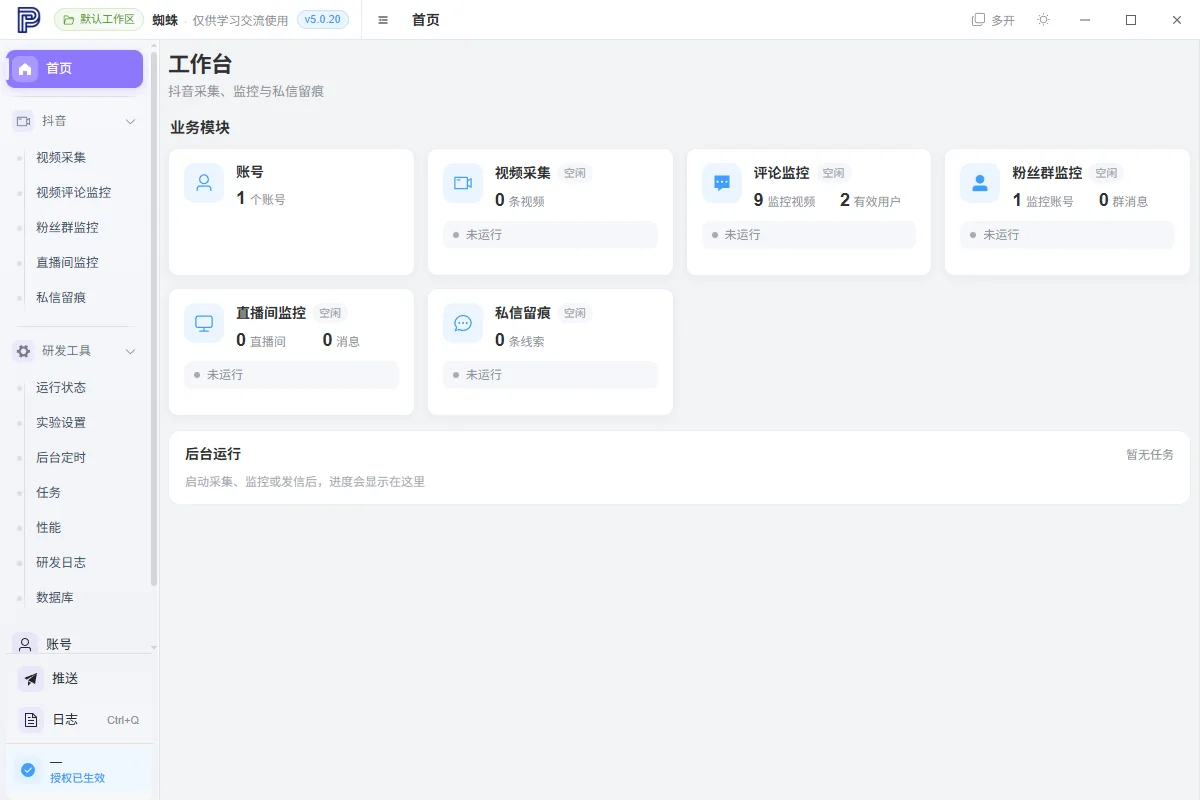Screen dimensions: 1200x800
Task: Click the 9 监控视频 count
Action: pos(785,200)
